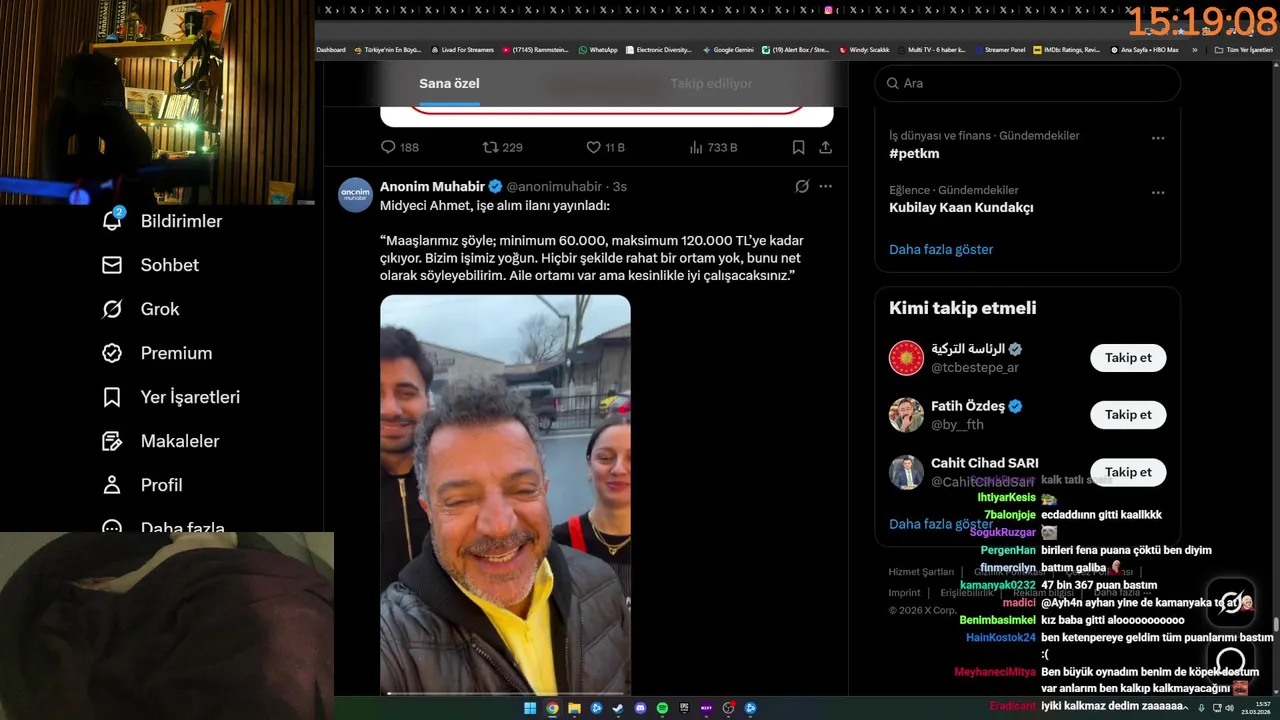Open Electronic Diversity bookmark

(658, 50)
